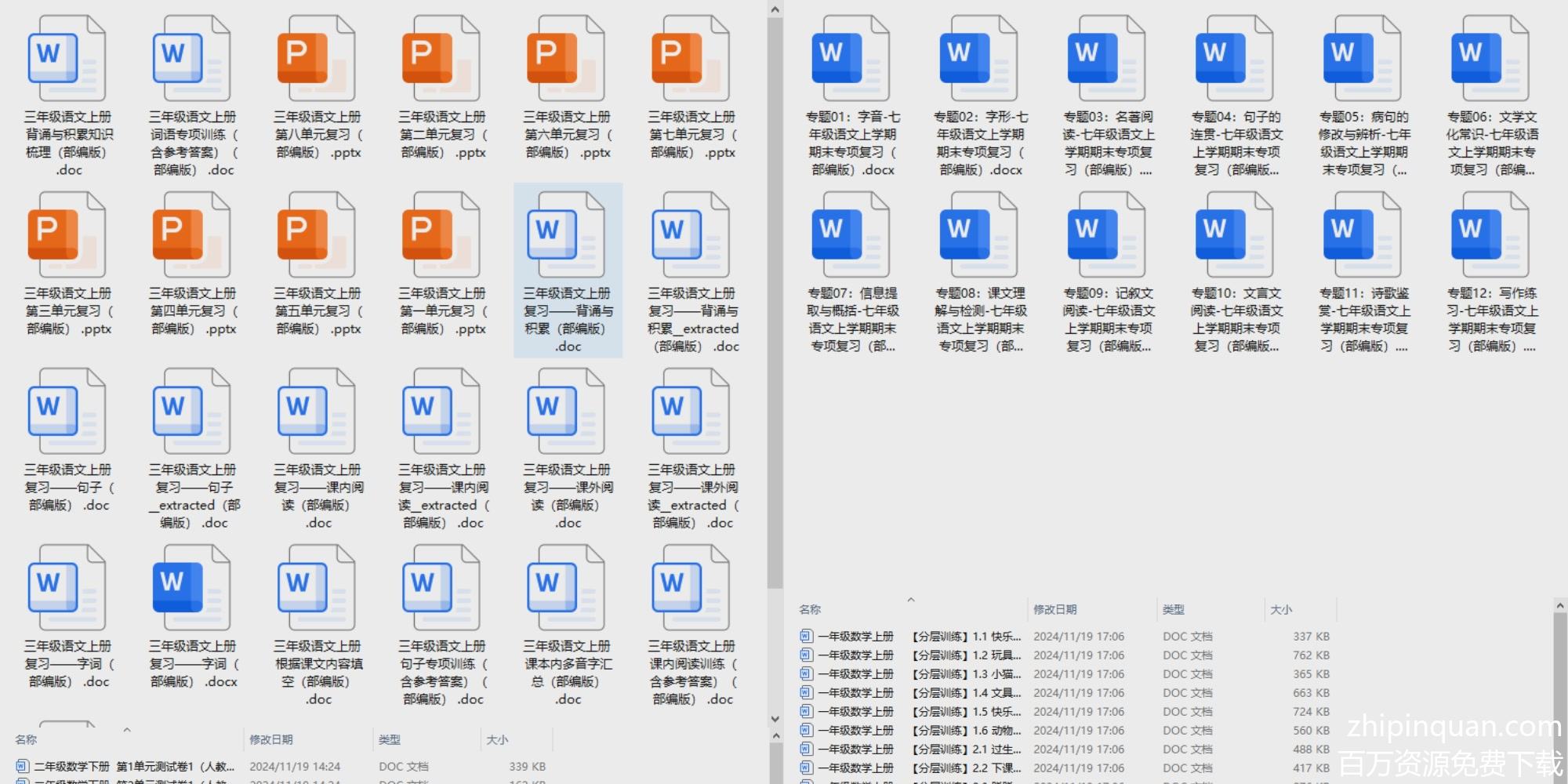
Task: Click sort chevron above 二年级数学 list 名称 column
Action: 127,730
